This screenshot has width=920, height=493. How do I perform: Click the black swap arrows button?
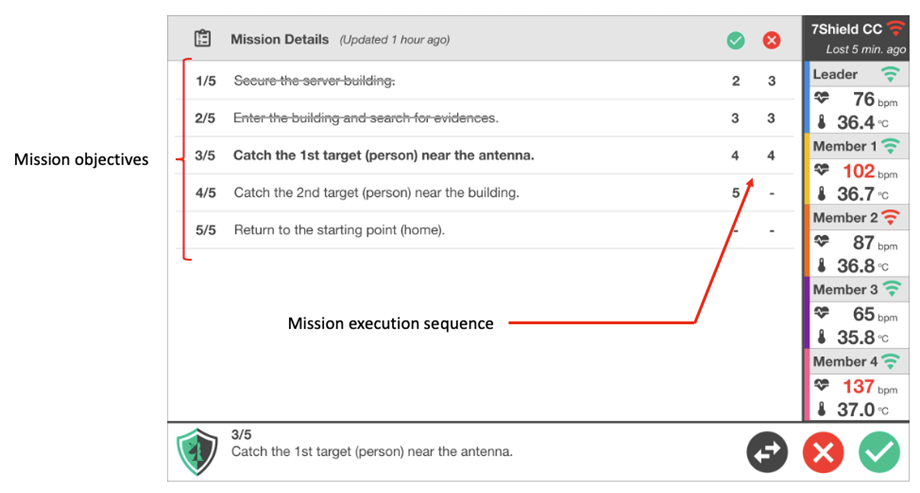(767, 452)
